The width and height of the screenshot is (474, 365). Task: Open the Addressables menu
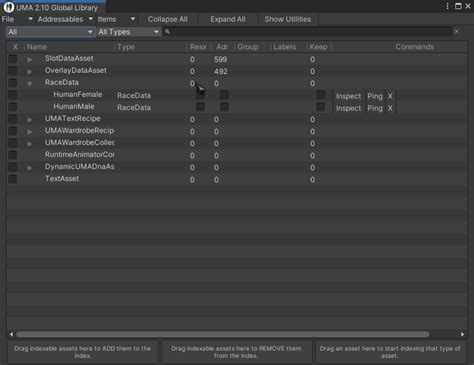[65, 19]
